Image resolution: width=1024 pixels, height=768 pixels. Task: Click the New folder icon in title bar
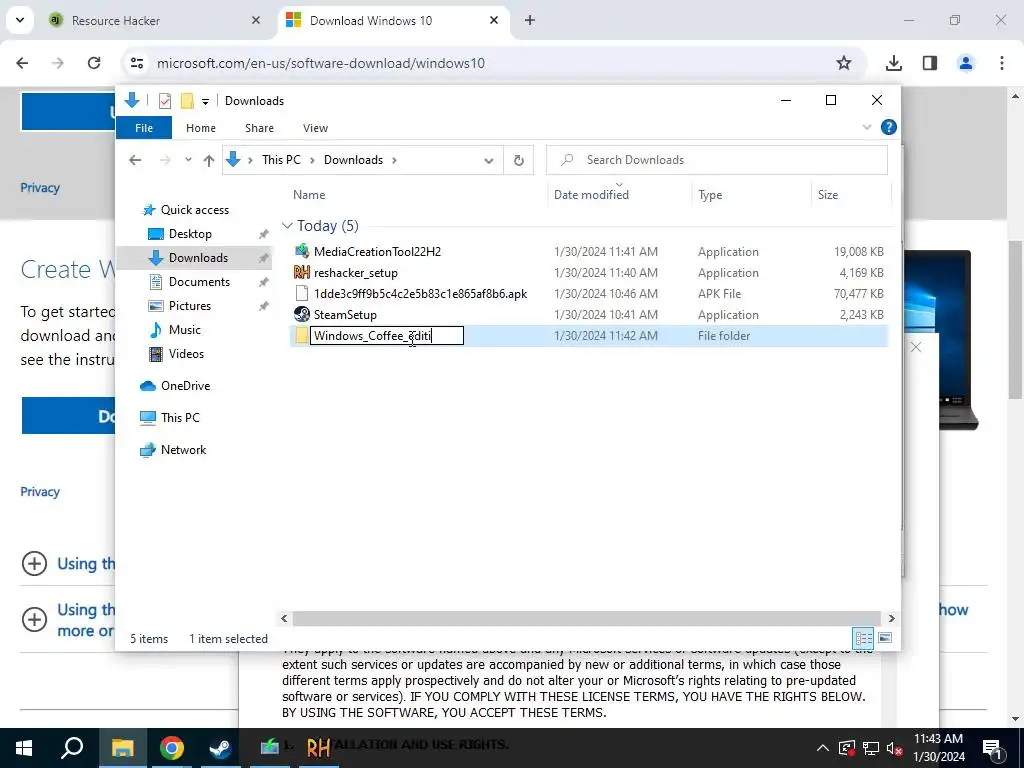(x=187, y=101)
